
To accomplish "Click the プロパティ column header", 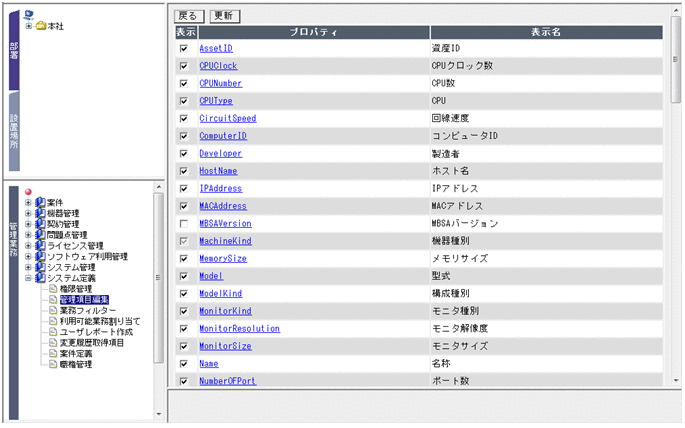I will [314, 32].
